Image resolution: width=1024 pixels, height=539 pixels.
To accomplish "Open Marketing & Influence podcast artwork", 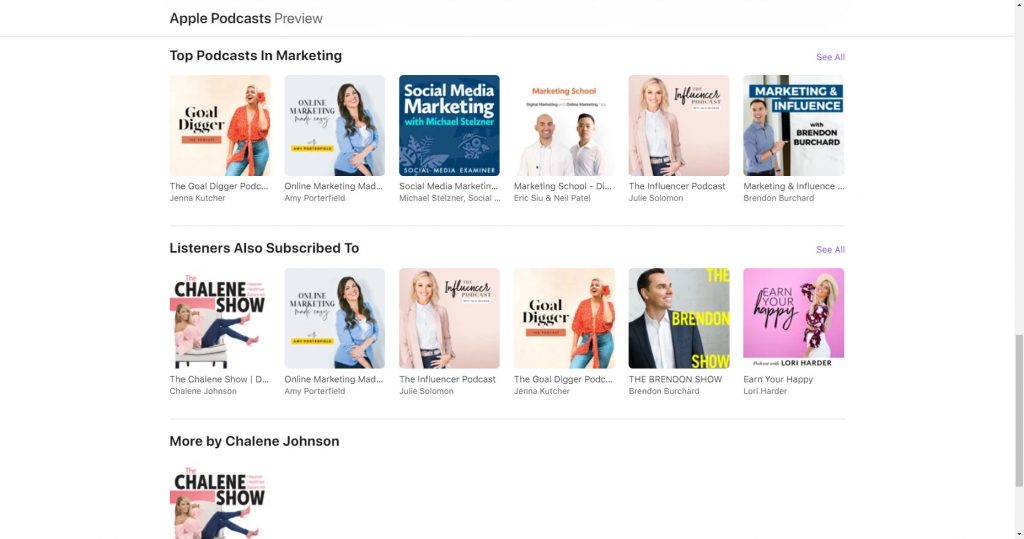I will click(x=793, y=125).
